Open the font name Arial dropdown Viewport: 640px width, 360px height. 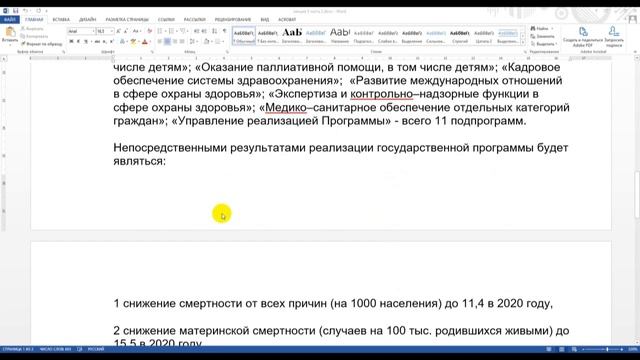click(x=93, y=31)
